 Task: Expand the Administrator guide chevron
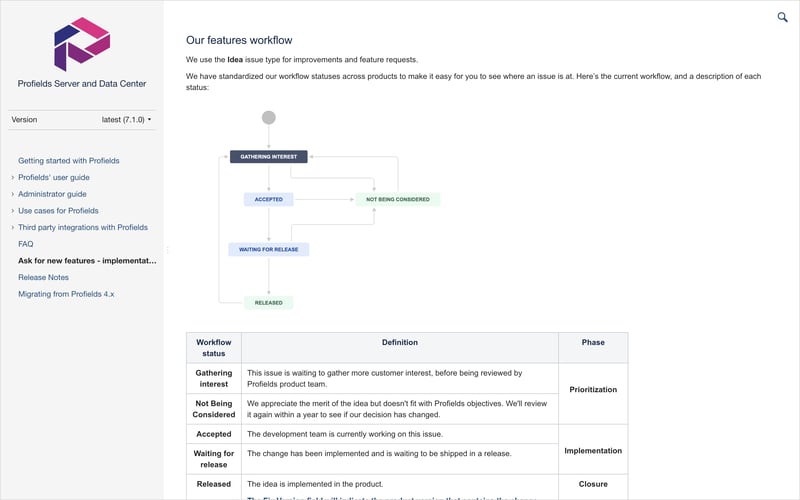coord(13,194)
